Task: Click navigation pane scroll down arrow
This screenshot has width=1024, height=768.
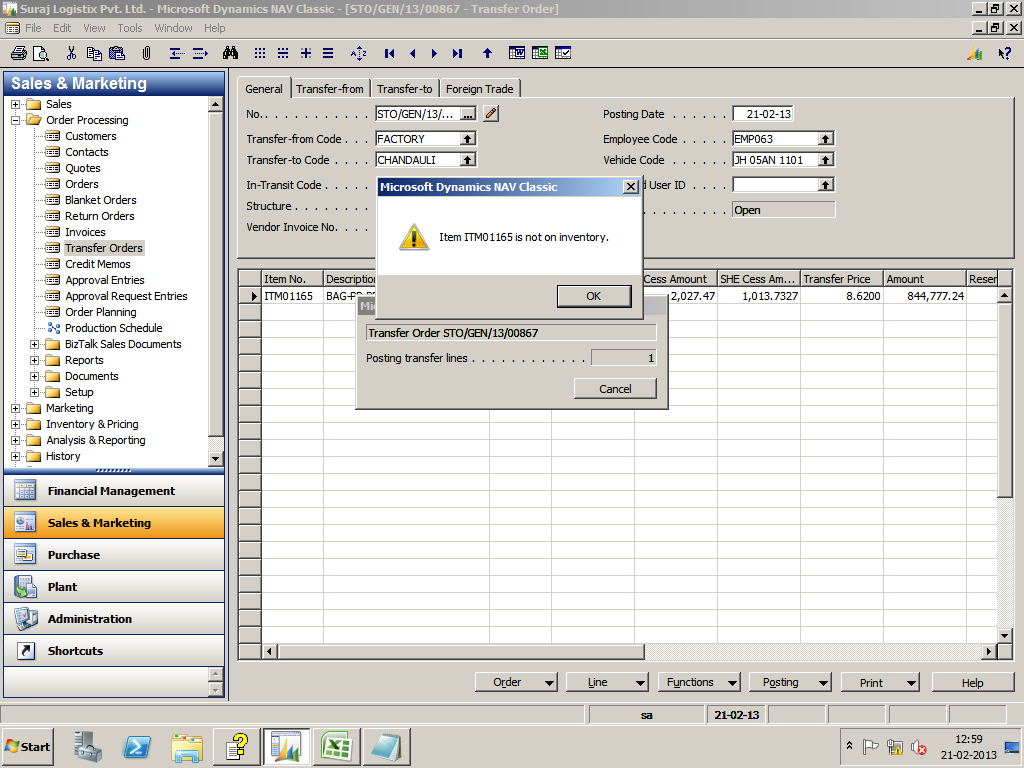Action: (216, 459)
